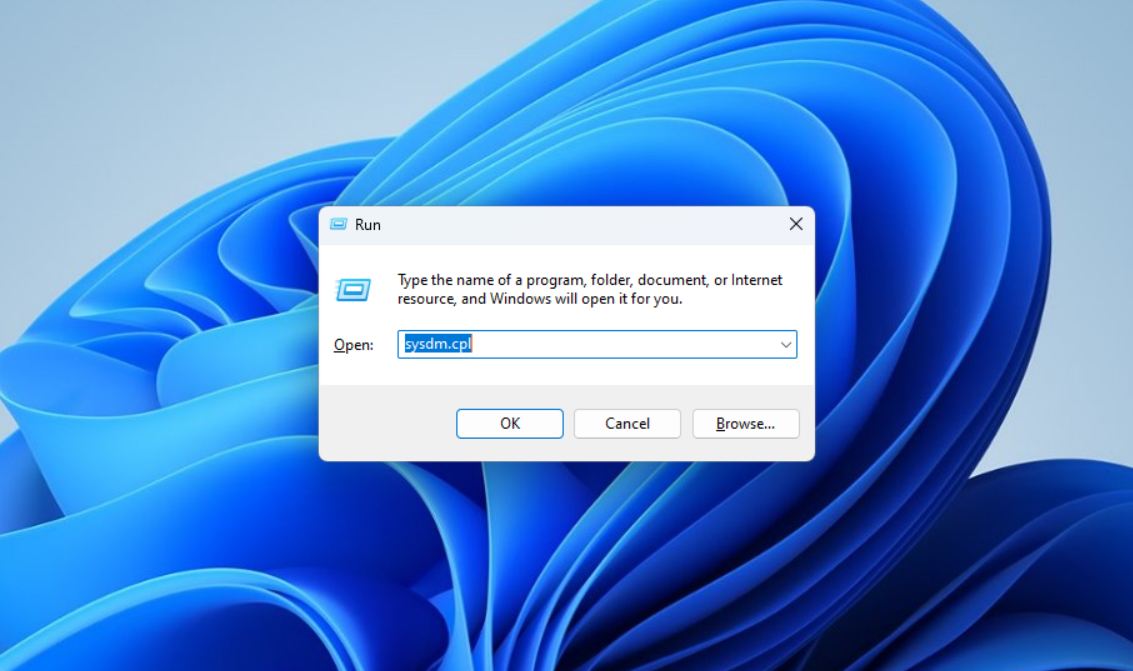Viewport: 1133px width, 671px height.
Task: Click the "Type the name of a program" description
Action: click(x=590, y=289)
